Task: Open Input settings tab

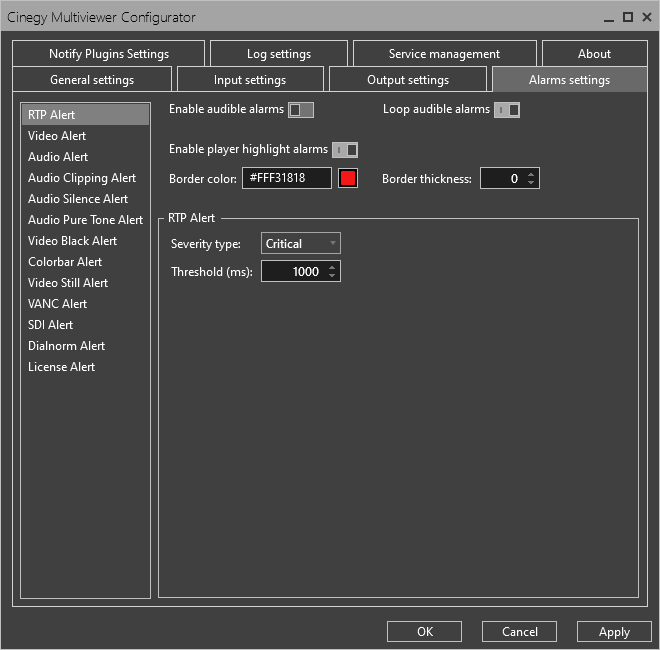Action: click(250, 80)
